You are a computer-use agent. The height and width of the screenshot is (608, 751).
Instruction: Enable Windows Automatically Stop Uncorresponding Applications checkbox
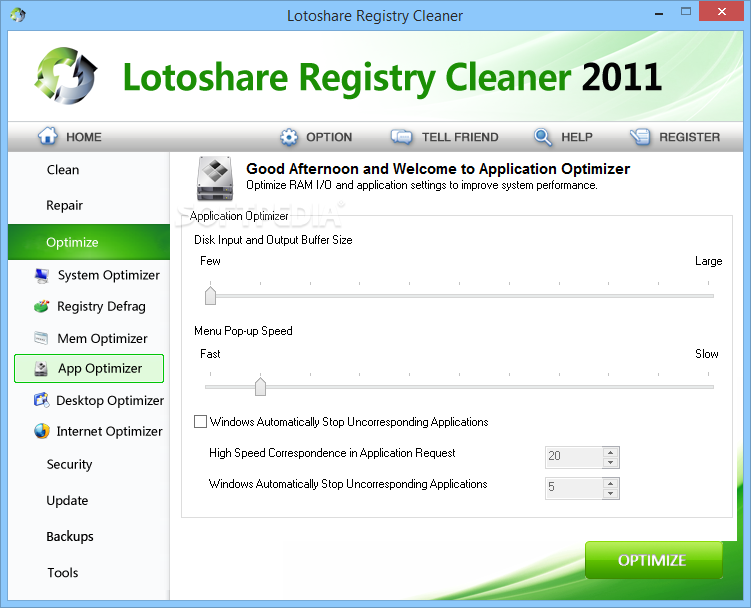click(x=200, y=422)
